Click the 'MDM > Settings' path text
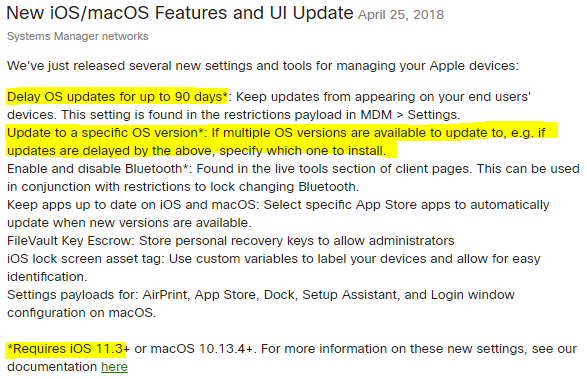The image size is (587, 379). (x=410, y=115)
